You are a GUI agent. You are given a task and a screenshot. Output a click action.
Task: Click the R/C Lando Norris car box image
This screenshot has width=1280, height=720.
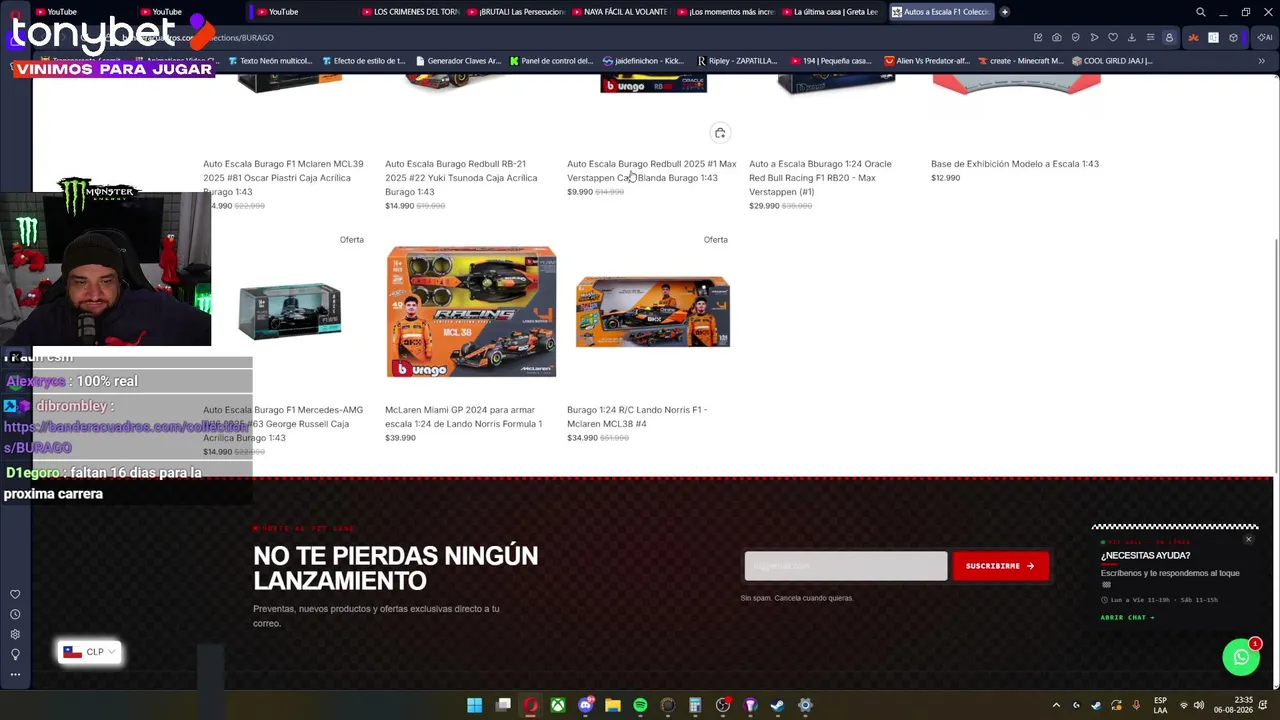(x=653, y=312)
